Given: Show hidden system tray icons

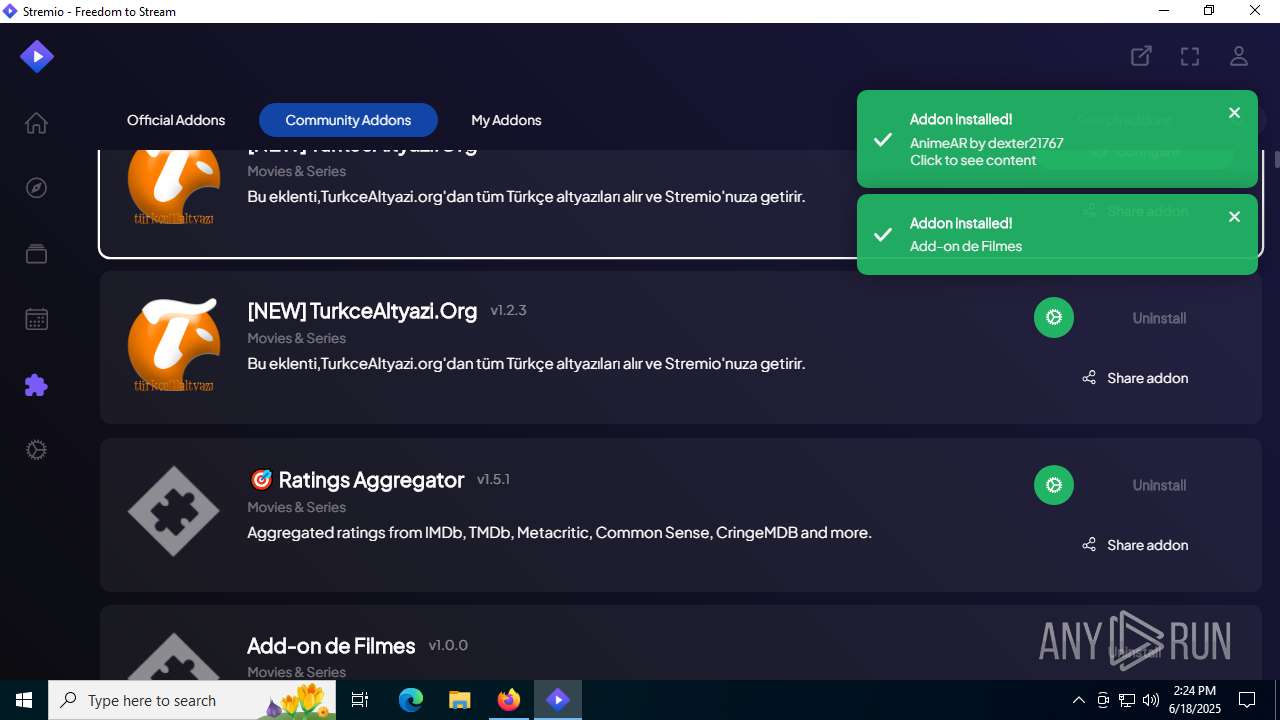Looking at the screenshot, I should (1078, 700).
